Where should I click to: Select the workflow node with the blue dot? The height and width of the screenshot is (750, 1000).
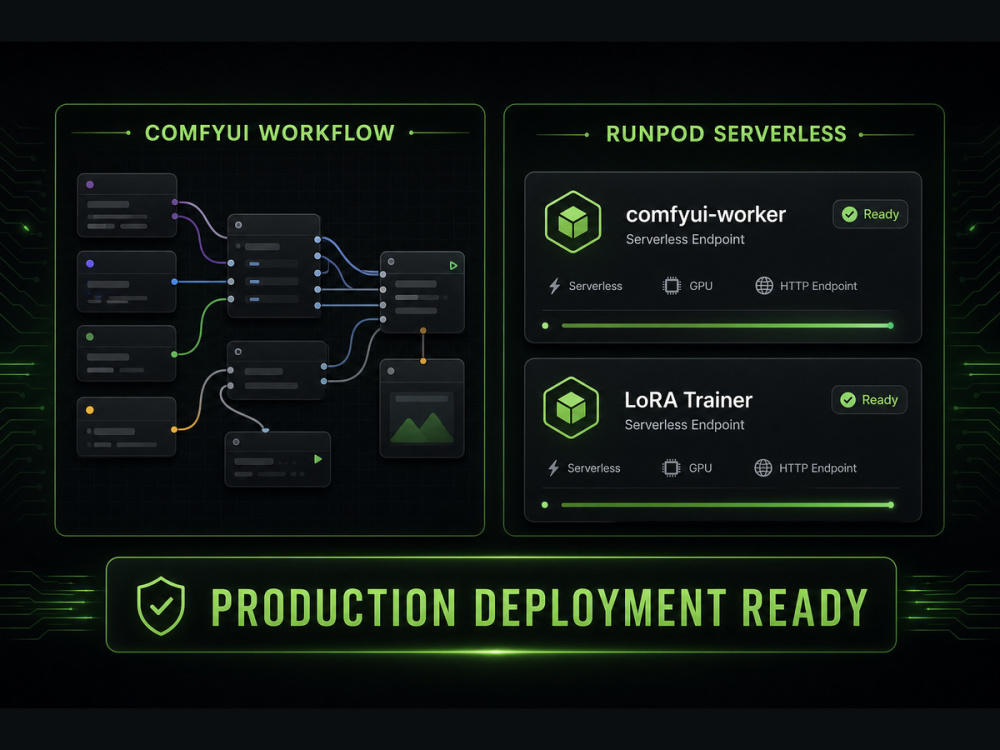pyautogui.click(x=127, y=281)
